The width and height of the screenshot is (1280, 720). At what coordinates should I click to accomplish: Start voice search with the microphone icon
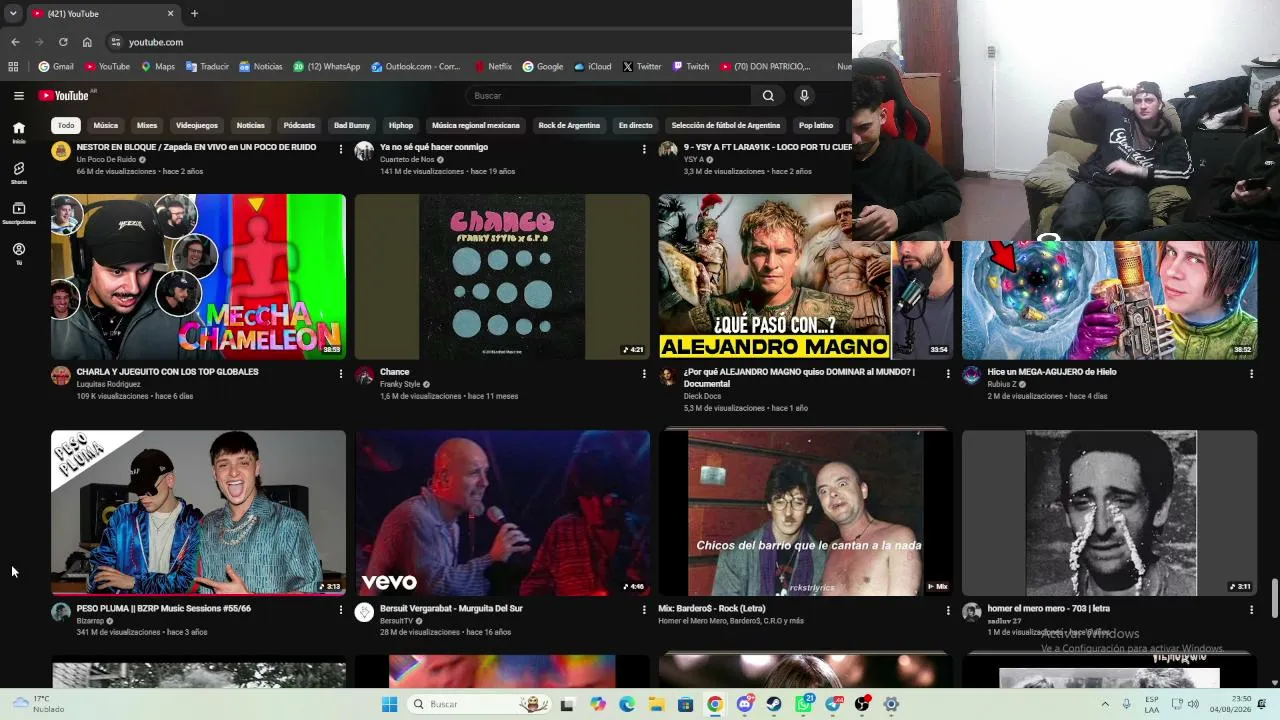[804, 96]
